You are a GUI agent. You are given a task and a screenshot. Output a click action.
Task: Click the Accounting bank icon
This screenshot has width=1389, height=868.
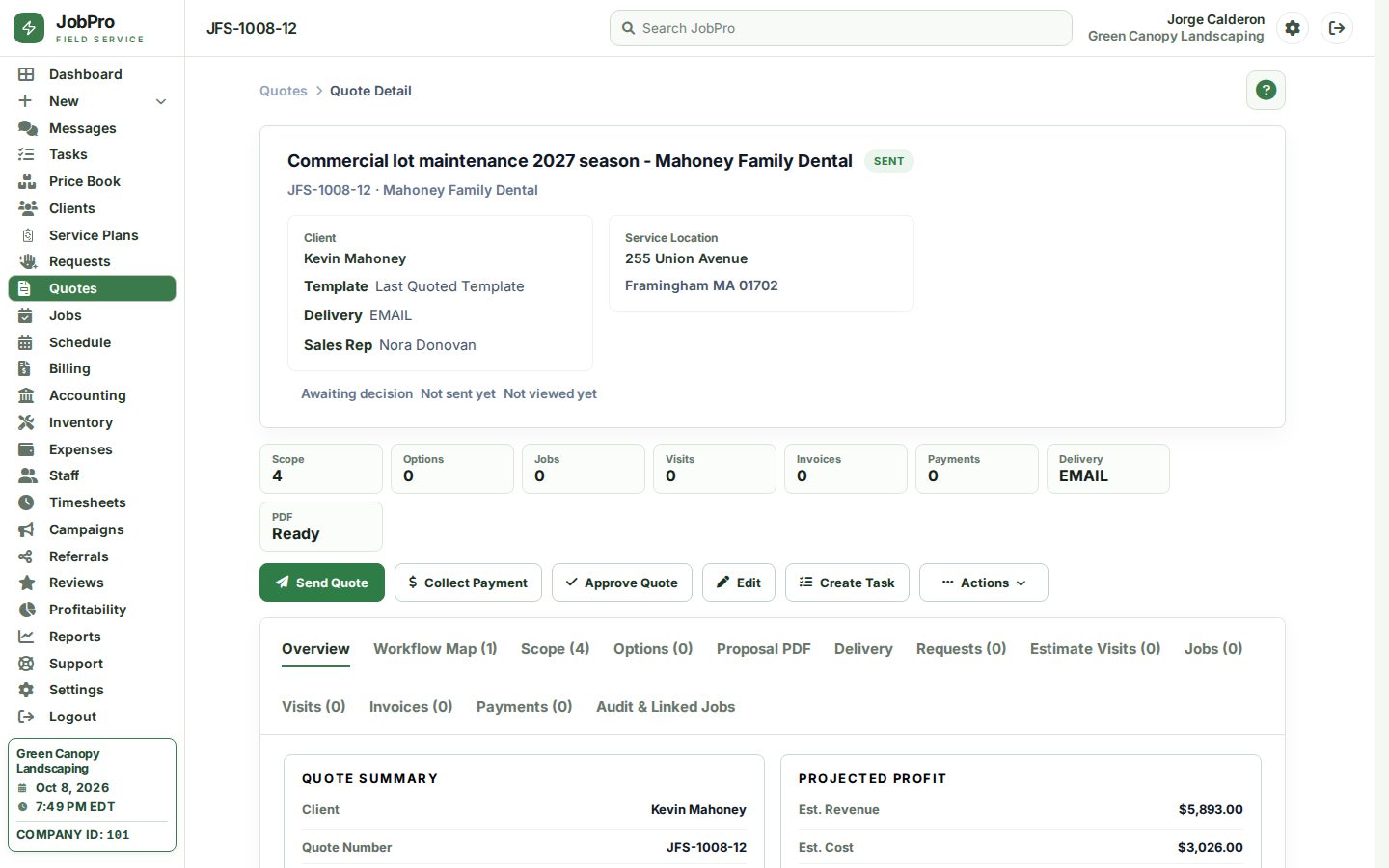[x=26, y=395]
